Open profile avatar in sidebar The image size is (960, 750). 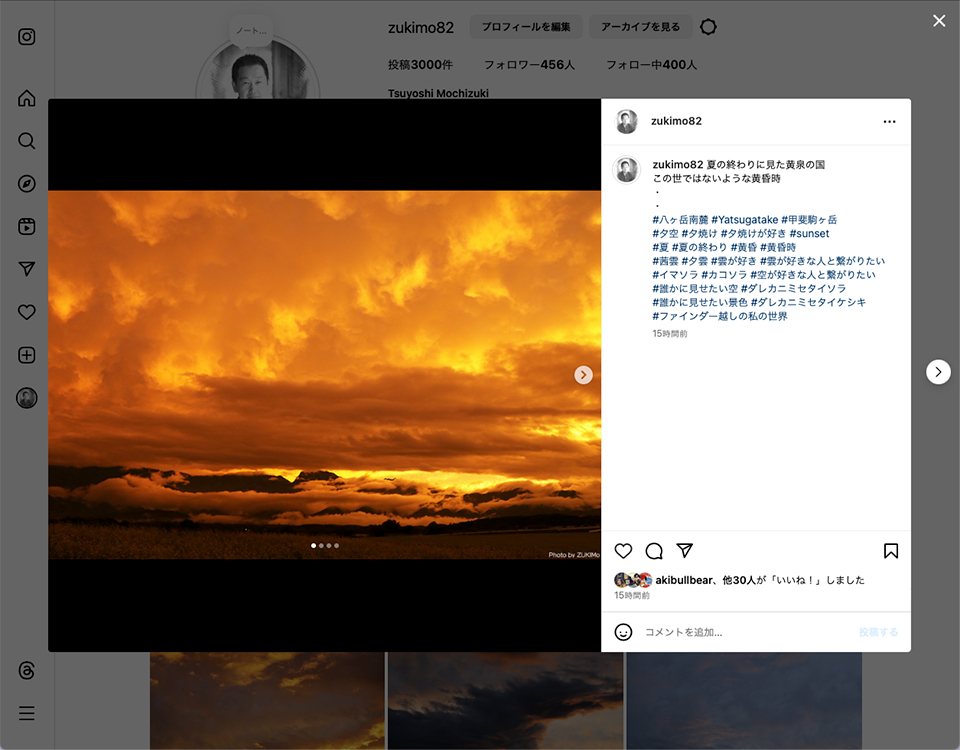[x=26, y=398]
